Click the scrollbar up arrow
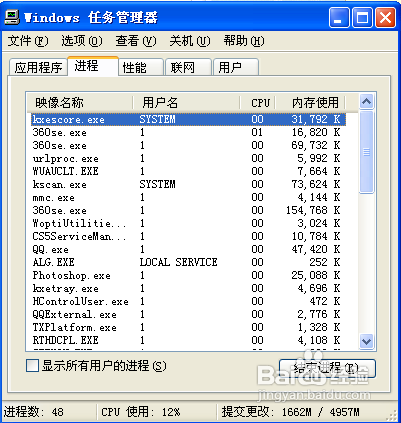401x423 pixels. pos(367,101)
